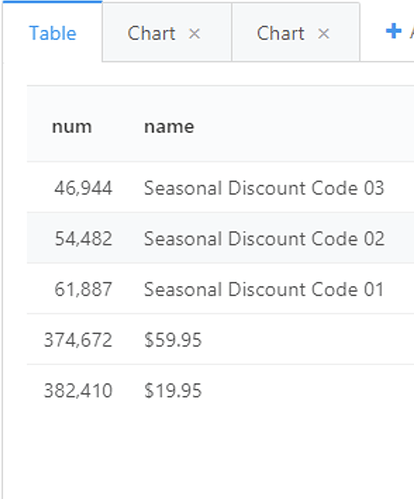Select the 61,887 num cell
414x499 pixels.
[x=83, y=289]
